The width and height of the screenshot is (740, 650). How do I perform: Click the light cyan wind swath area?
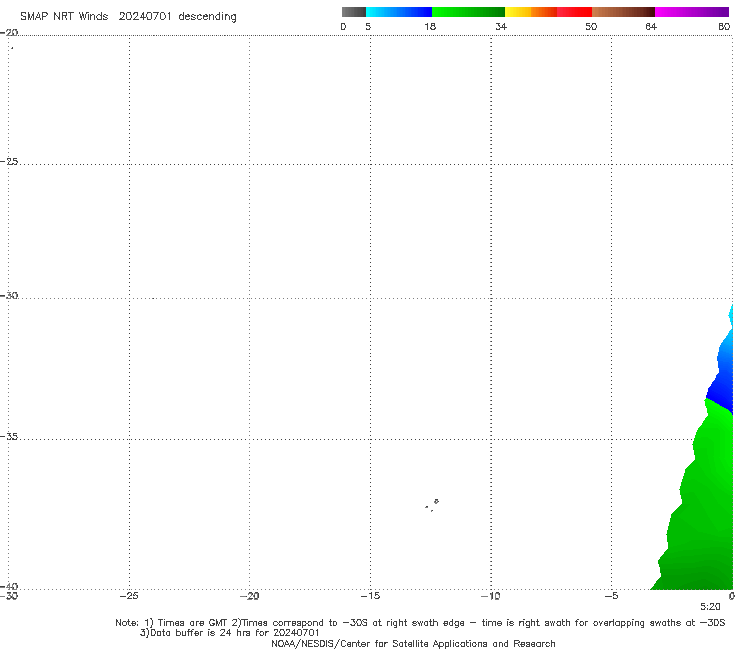(x=731, y=314)
